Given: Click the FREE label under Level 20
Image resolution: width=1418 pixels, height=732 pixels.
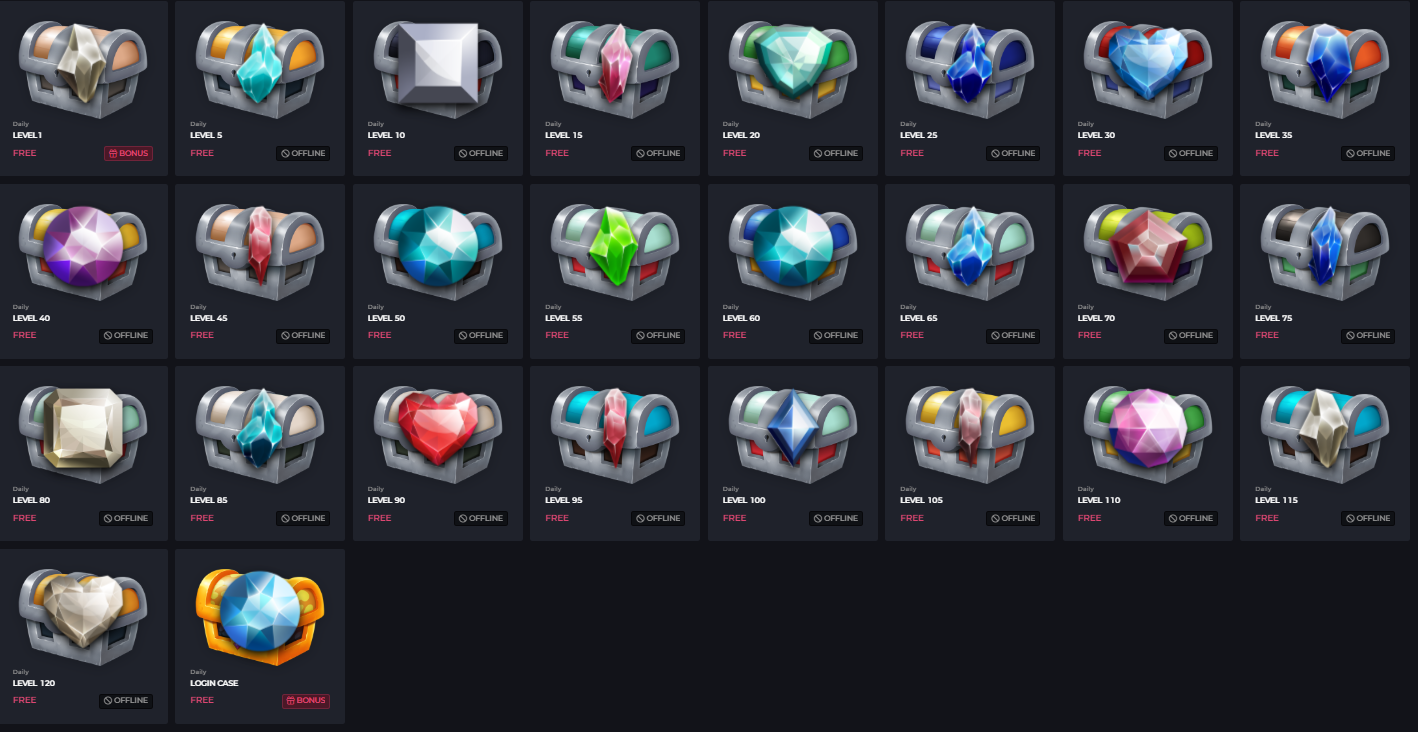Looking at the screenshot, I should pyautogui.click(x=734, y=153).
